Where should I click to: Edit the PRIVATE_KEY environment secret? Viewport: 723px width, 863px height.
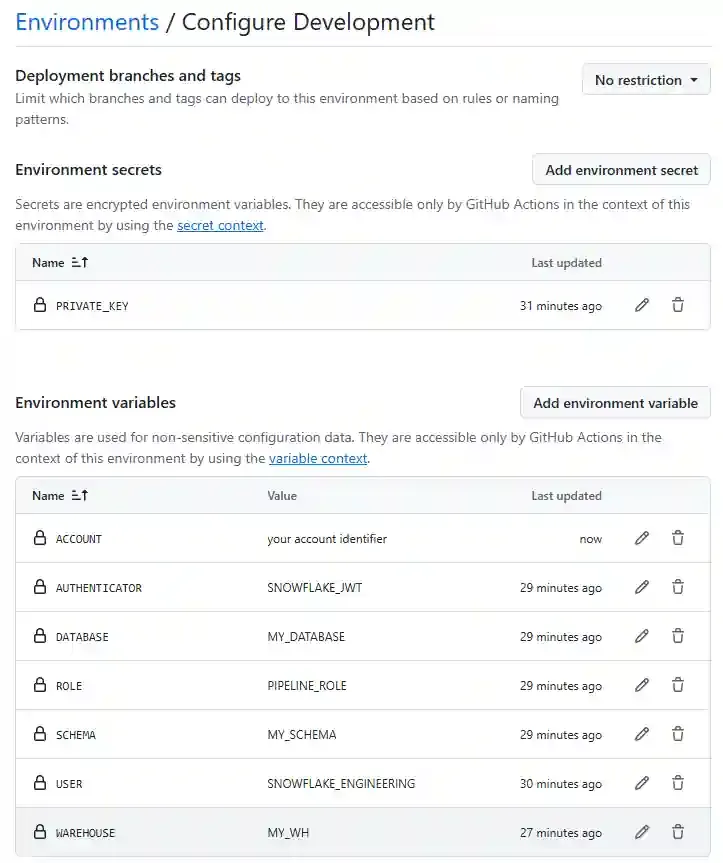coord(641,305)
